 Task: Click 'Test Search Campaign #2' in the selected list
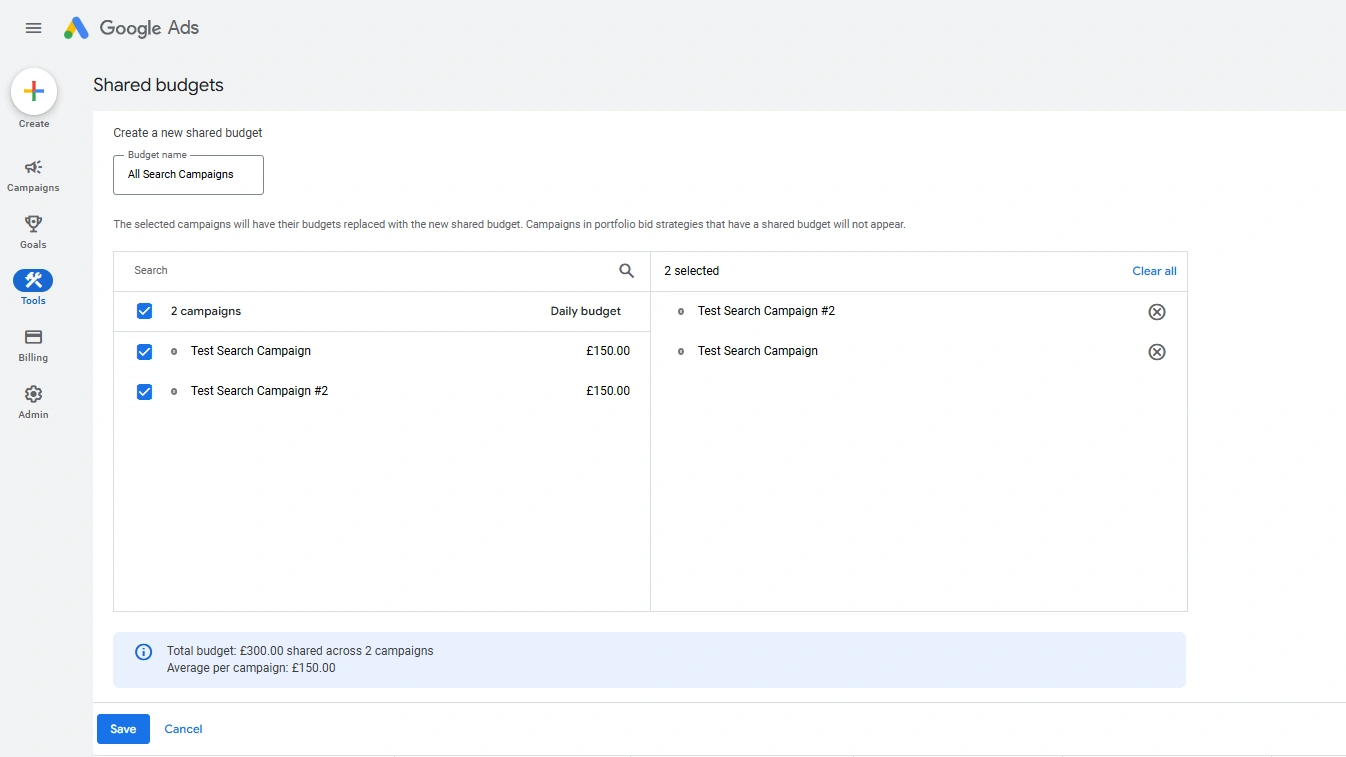click(x=766, y=311)
